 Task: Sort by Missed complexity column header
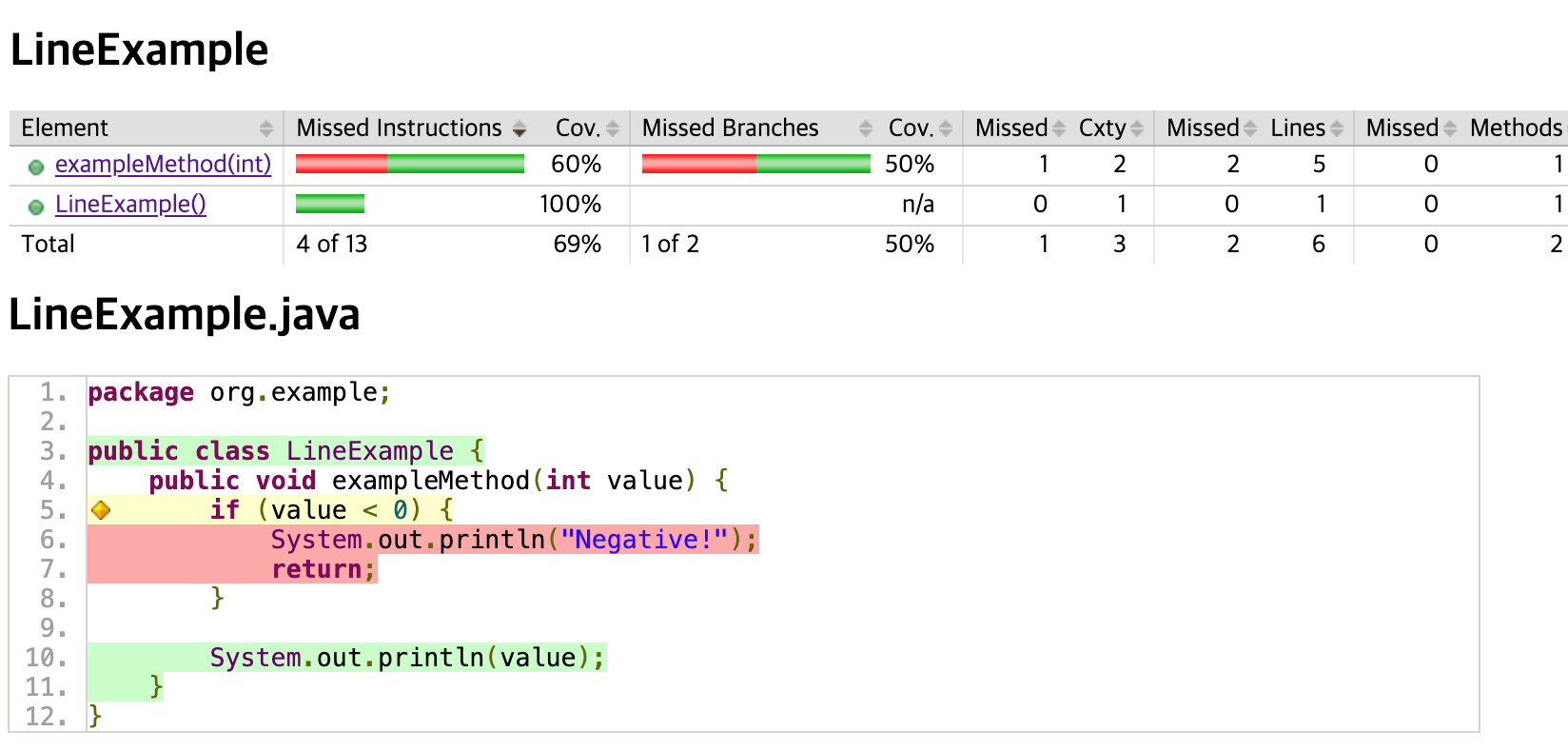(1019, 128)
